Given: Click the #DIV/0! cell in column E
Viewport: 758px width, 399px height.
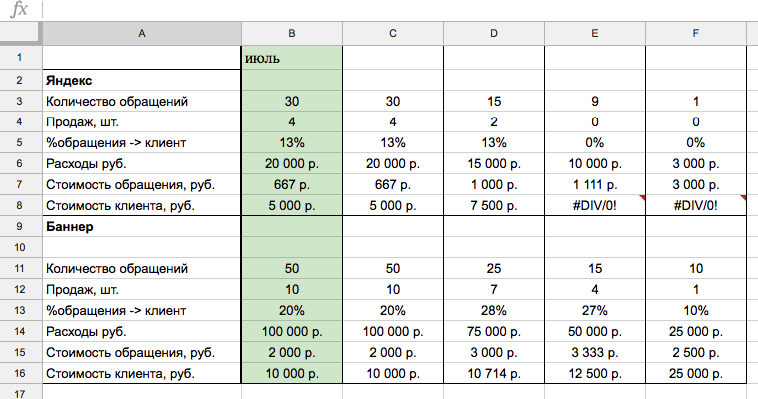Looking at the screenshot, I should coord(595,206).
